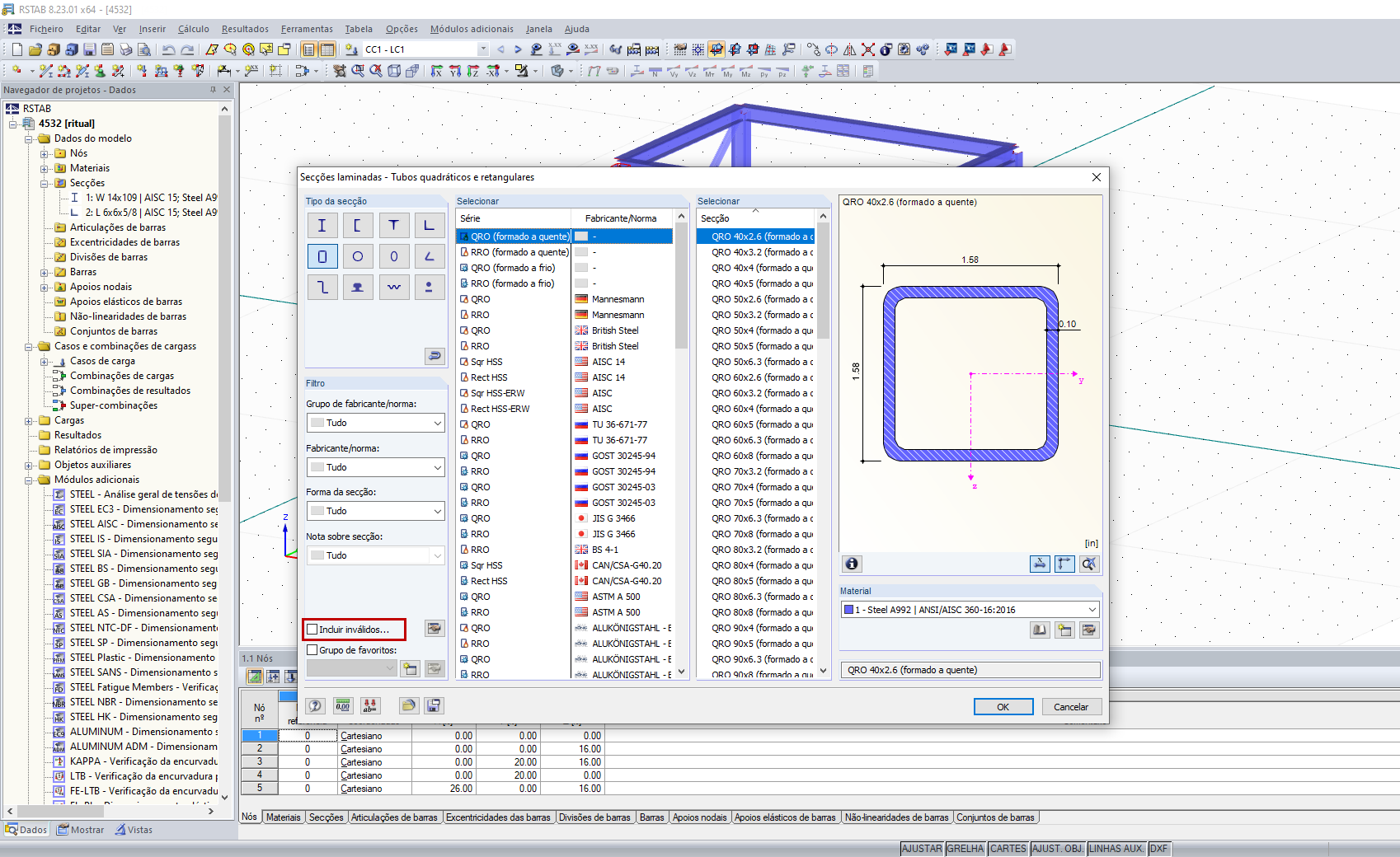Viewport: 1400px width, 857px height.
Task: Click the save diskette icon in dialog footer
Action: coord(434,706)
